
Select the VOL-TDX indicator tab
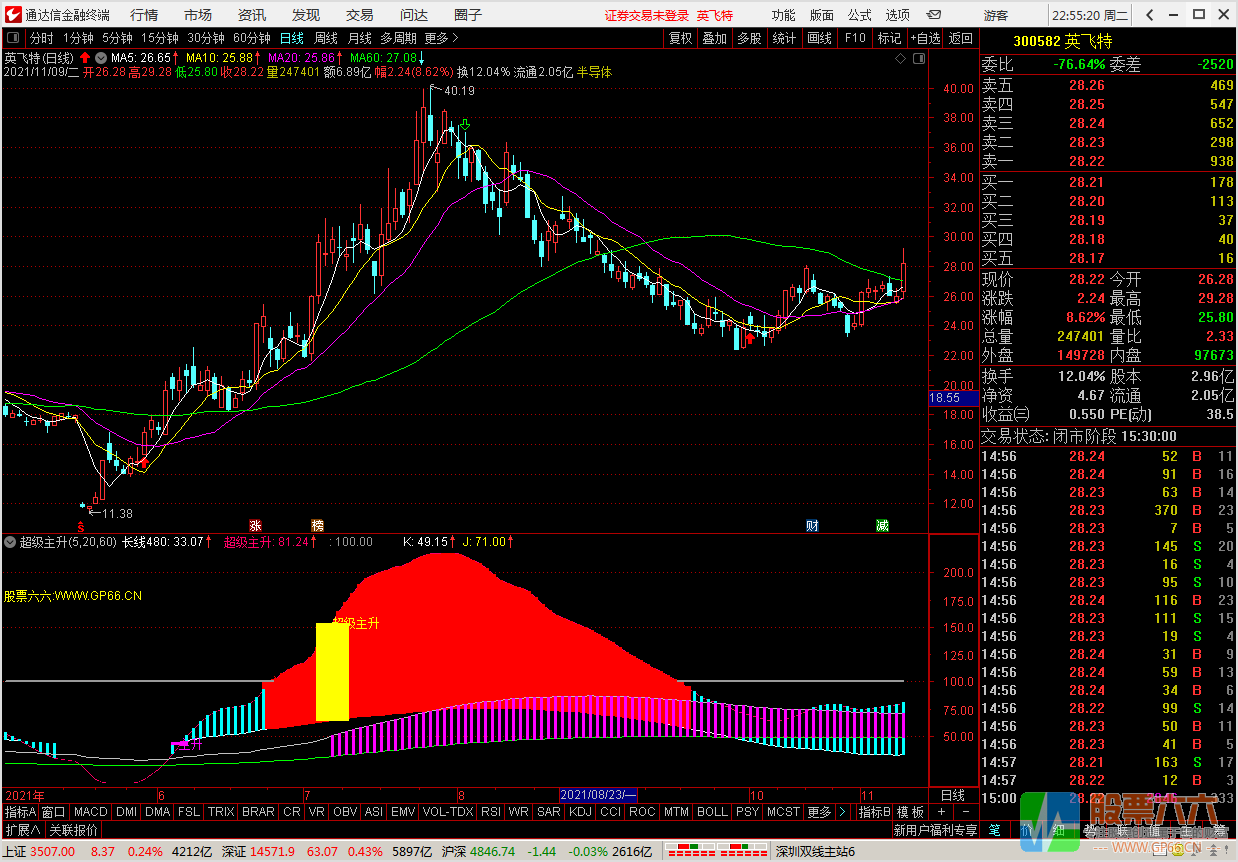(448, 812)
